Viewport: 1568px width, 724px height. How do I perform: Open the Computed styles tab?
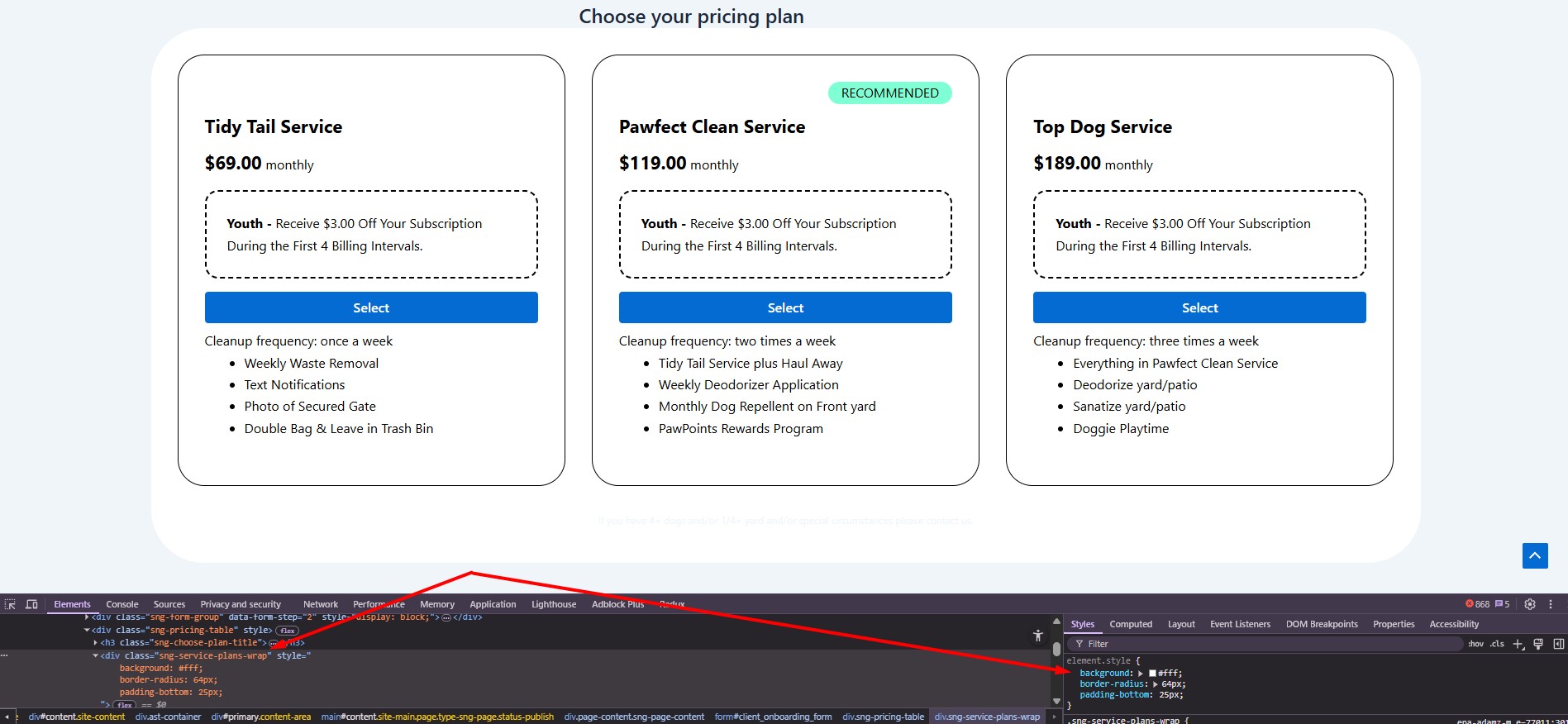point(1131,624)
